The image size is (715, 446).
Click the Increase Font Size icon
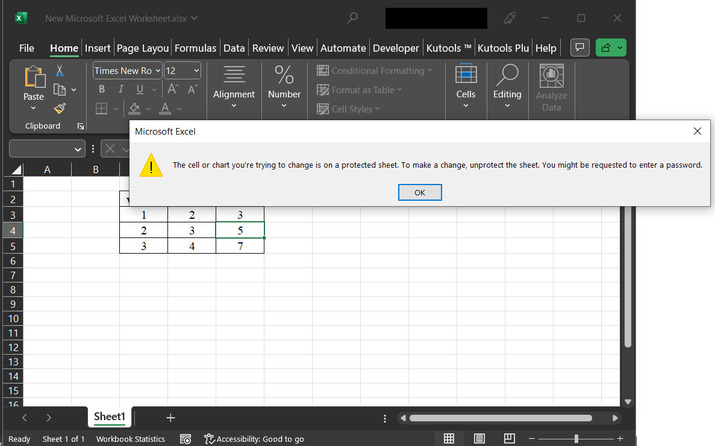point(173,89)
